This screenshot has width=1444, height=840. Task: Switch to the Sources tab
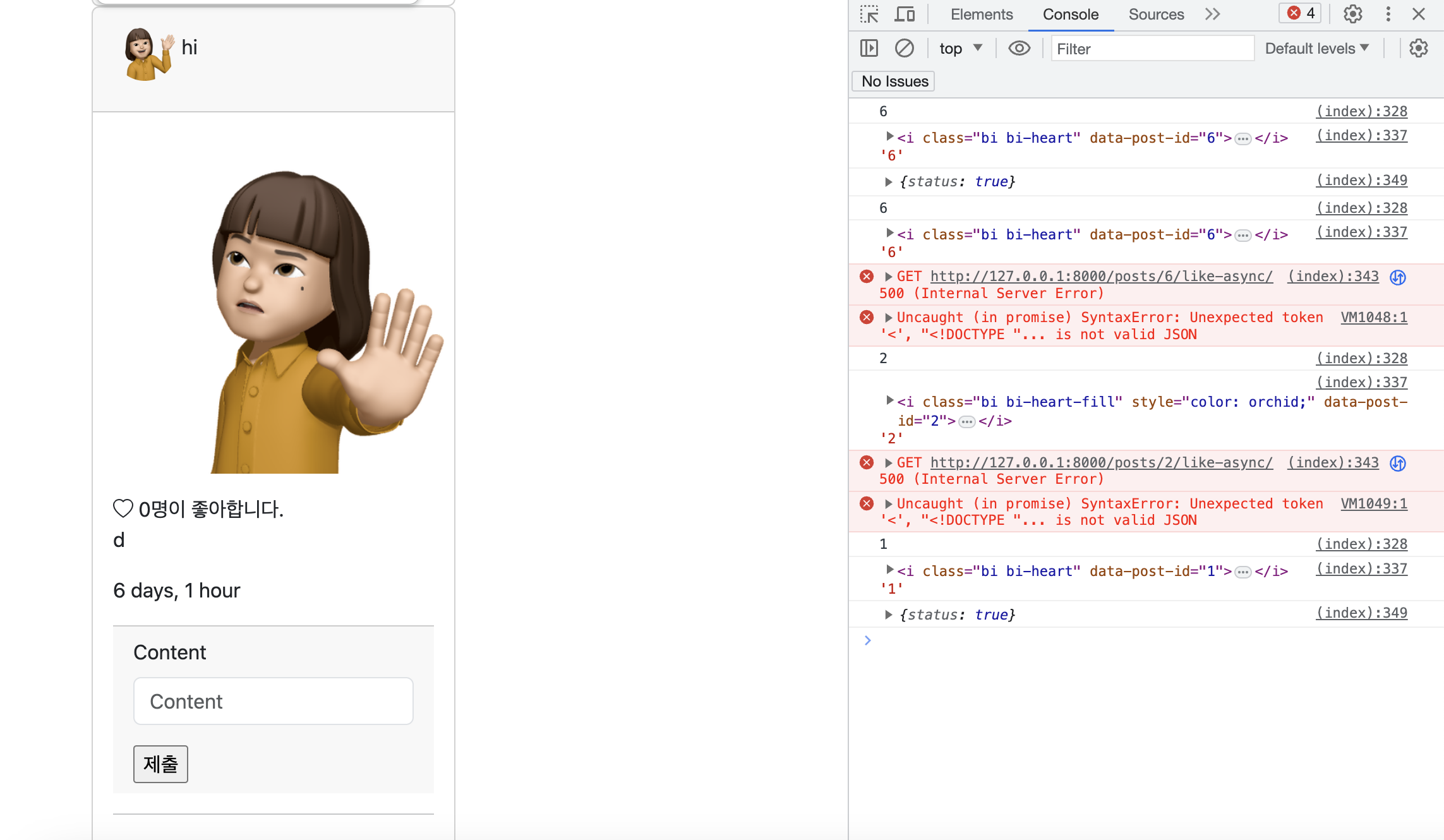click(1156, 14)
